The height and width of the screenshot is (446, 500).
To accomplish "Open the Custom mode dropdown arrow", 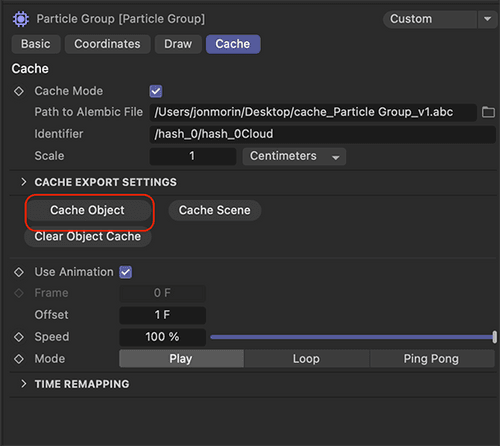I will (x=487, y=19).
